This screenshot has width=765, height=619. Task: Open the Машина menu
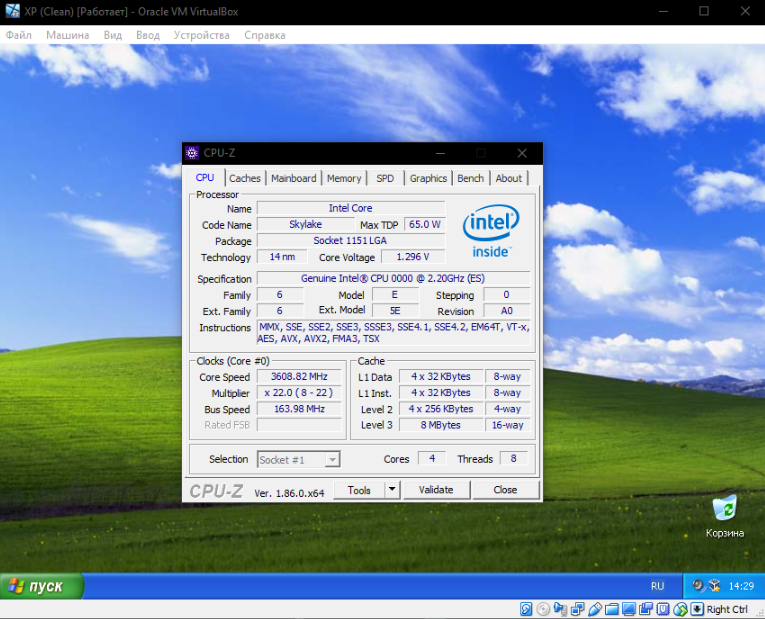tap(68, 35)
